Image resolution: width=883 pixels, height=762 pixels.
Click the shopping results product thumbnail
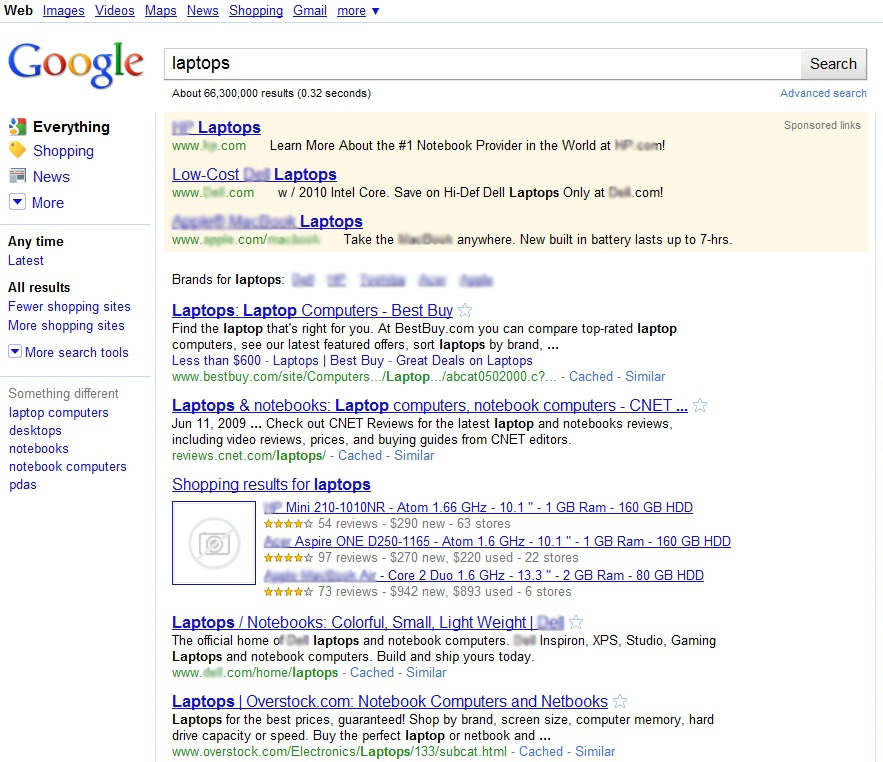click(214, 543)
